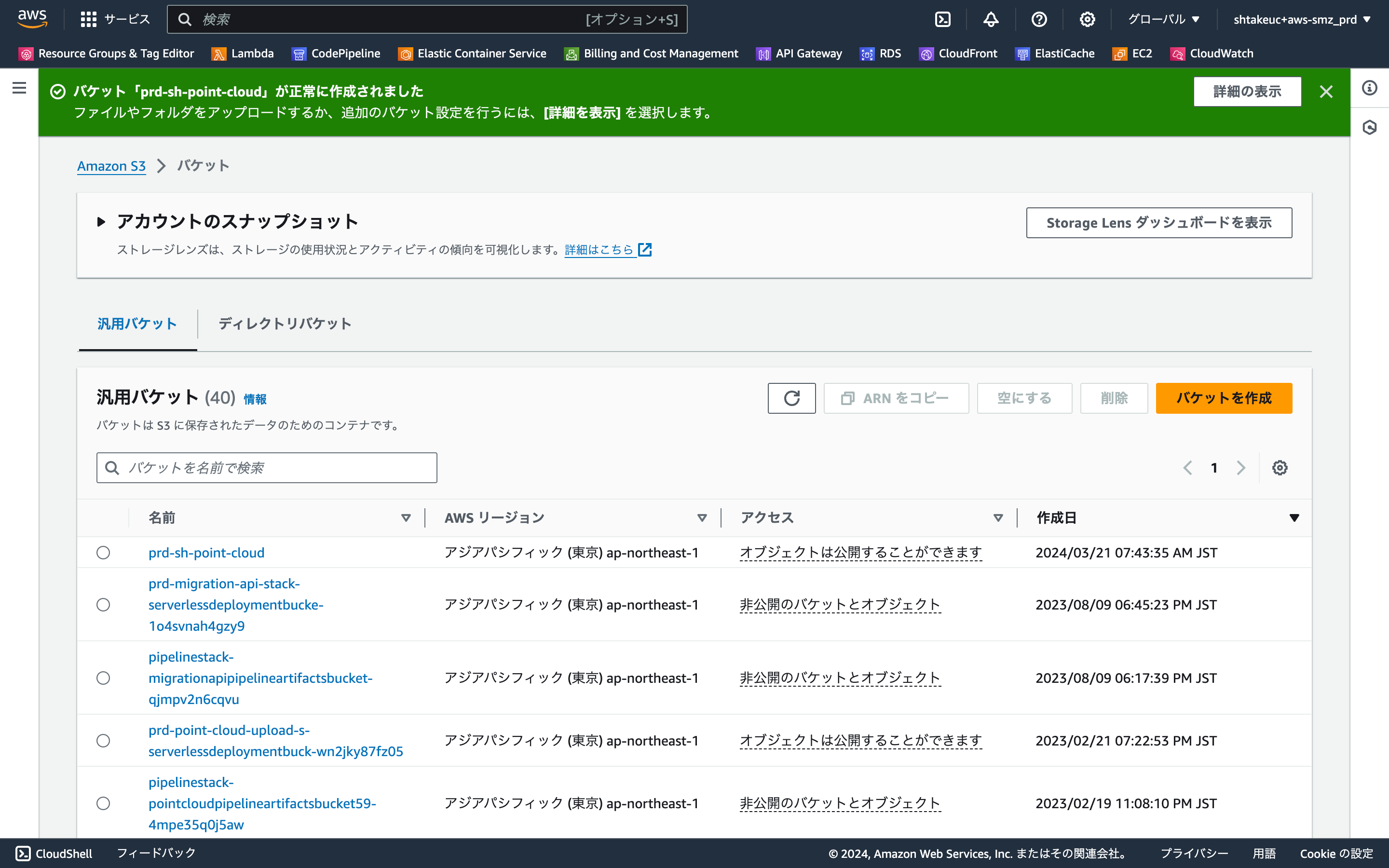Open the Amazon S3 breadcrumb link

111,166
